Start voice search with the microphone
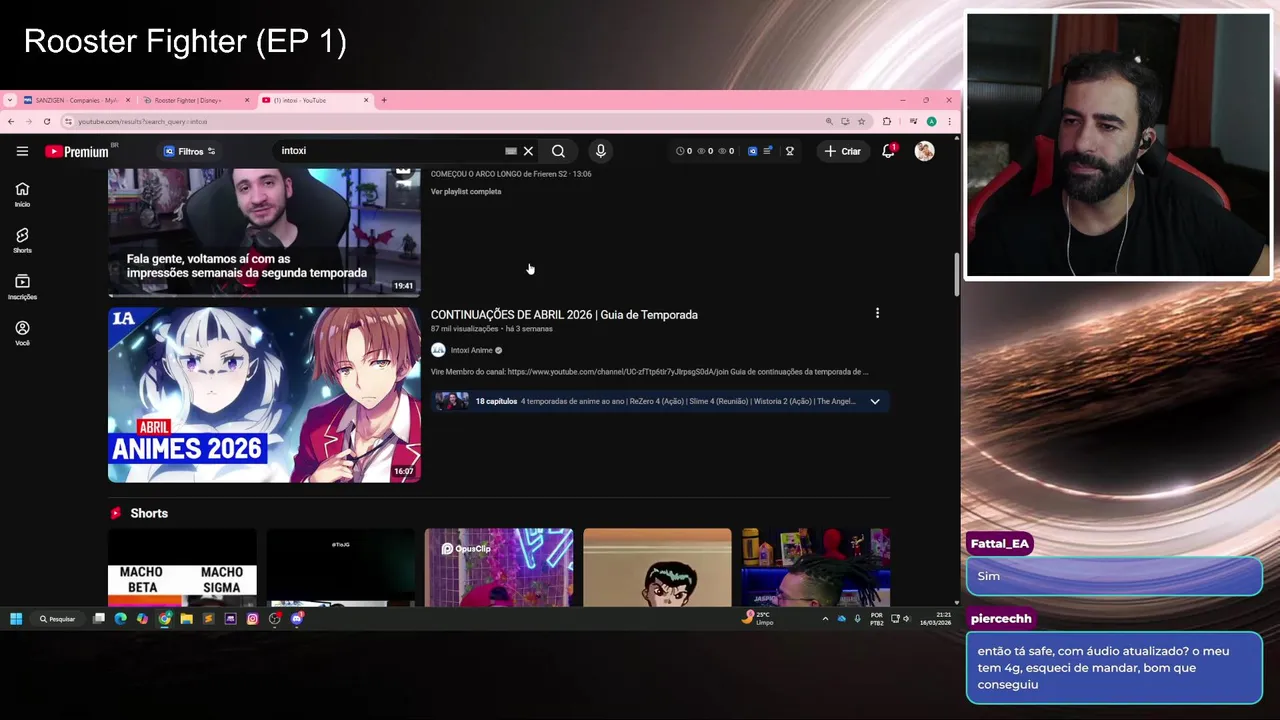 600,151
